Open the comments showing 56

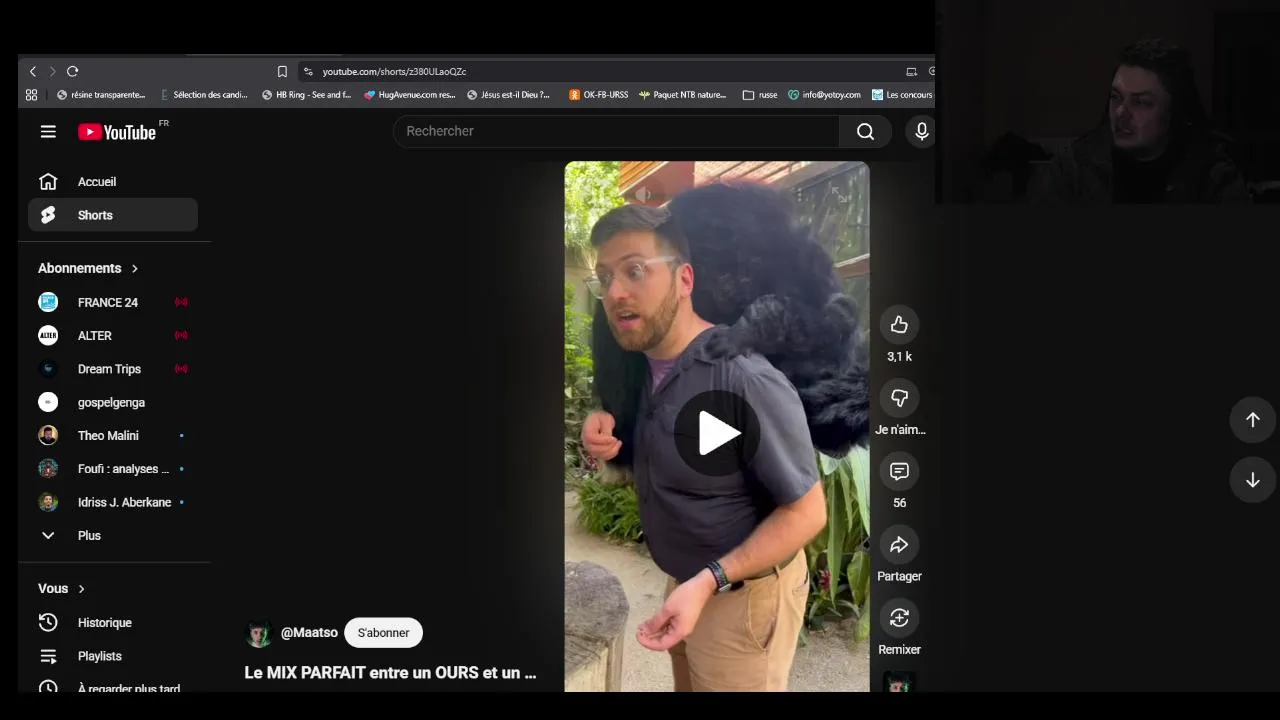click(x=899, y=471)
